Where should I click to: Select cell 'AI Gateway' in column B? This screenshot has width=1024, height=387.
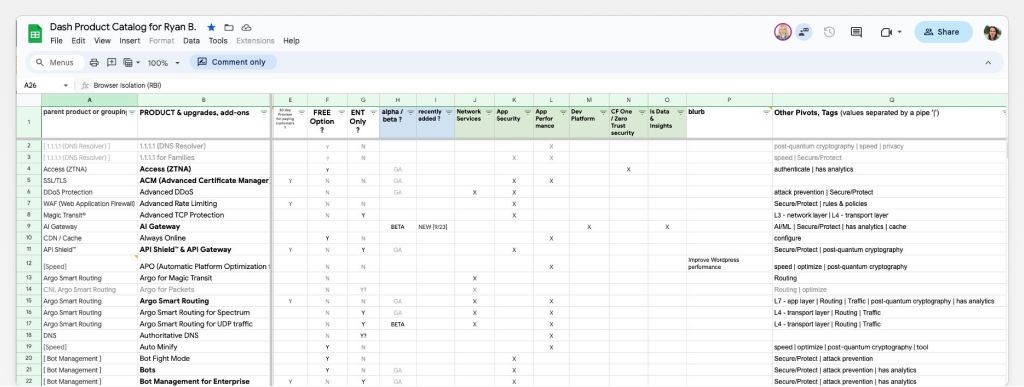click(204, 226)
